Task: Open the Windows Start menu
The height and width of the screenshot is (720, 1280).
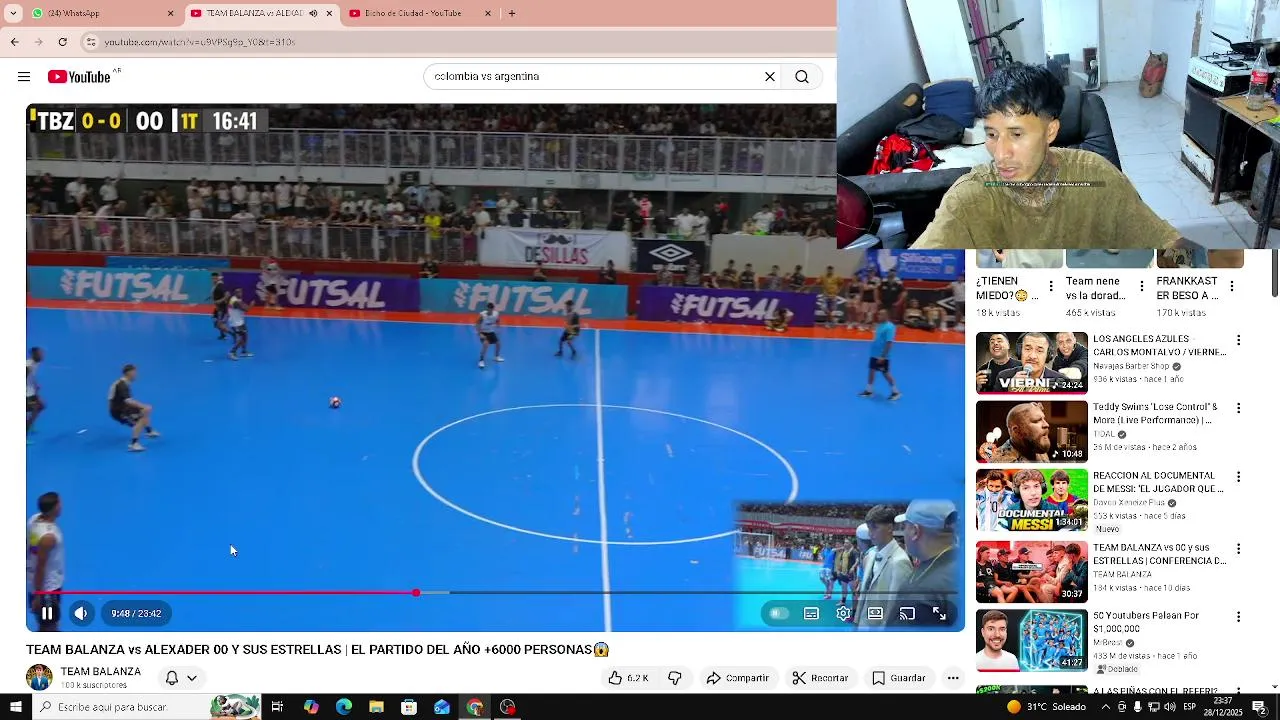Action: point(16,707)
